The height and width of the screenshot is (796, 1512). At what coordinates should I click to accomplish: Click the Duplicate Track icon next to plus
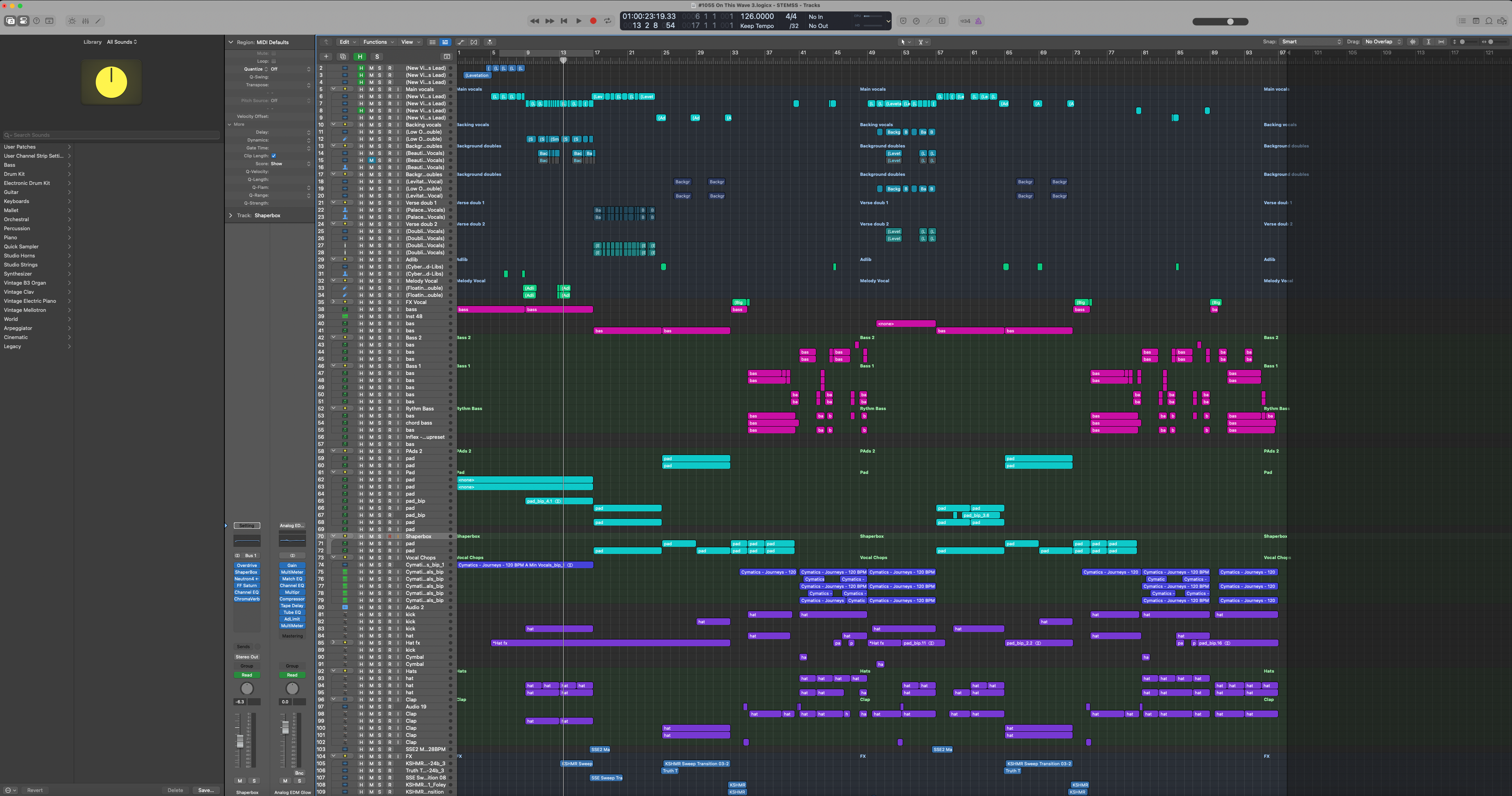[x=343, y=56]
